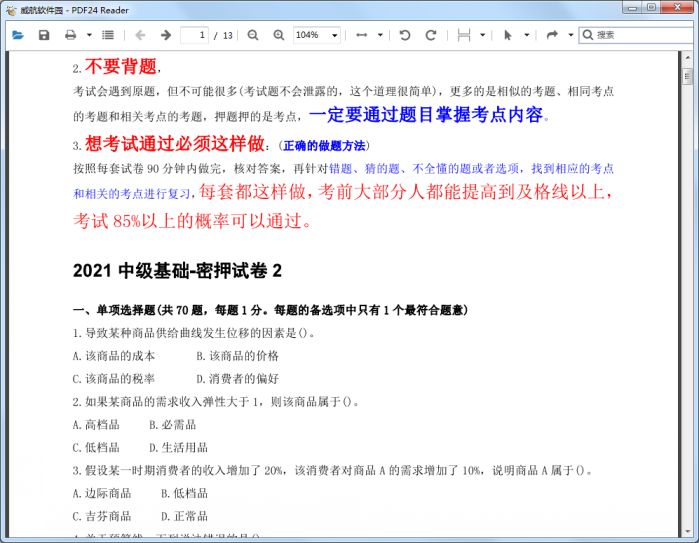Click the search magnifier icon
The image size is (699, 543).
point(588,35)
